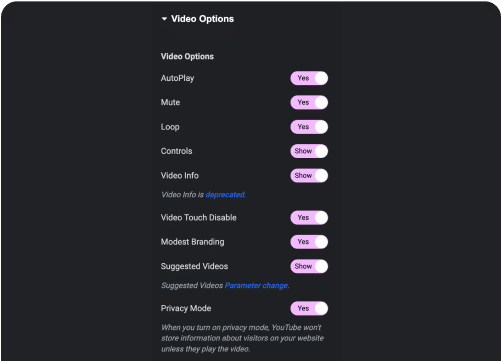Screen dimensions: 501x361
Task: Open the deprecated link under Video Info
Action: 226,195
